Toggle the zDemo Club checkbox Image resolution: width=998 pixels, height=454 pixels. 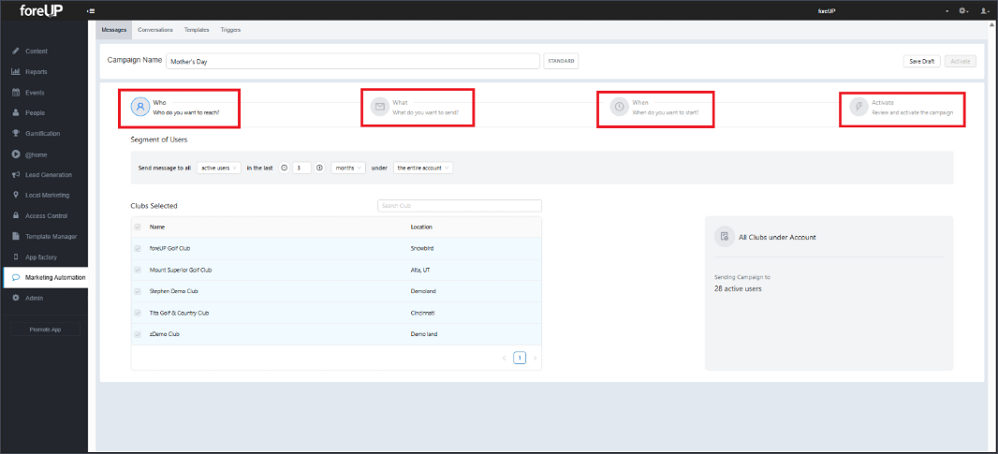pyautogui.click(x=137, y=334)
